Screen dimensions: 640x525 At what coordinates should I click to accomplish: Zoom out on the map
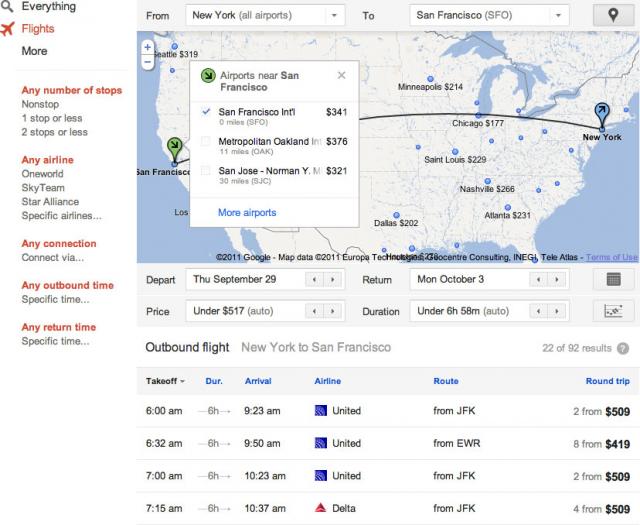147,62
